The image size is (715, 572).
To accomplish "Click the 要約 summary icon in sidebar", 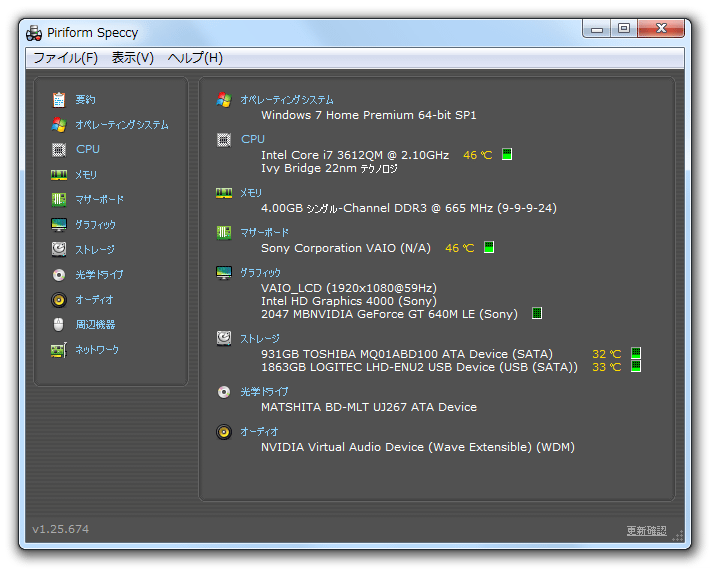I will pyautogui.click(x=59, y=100).
